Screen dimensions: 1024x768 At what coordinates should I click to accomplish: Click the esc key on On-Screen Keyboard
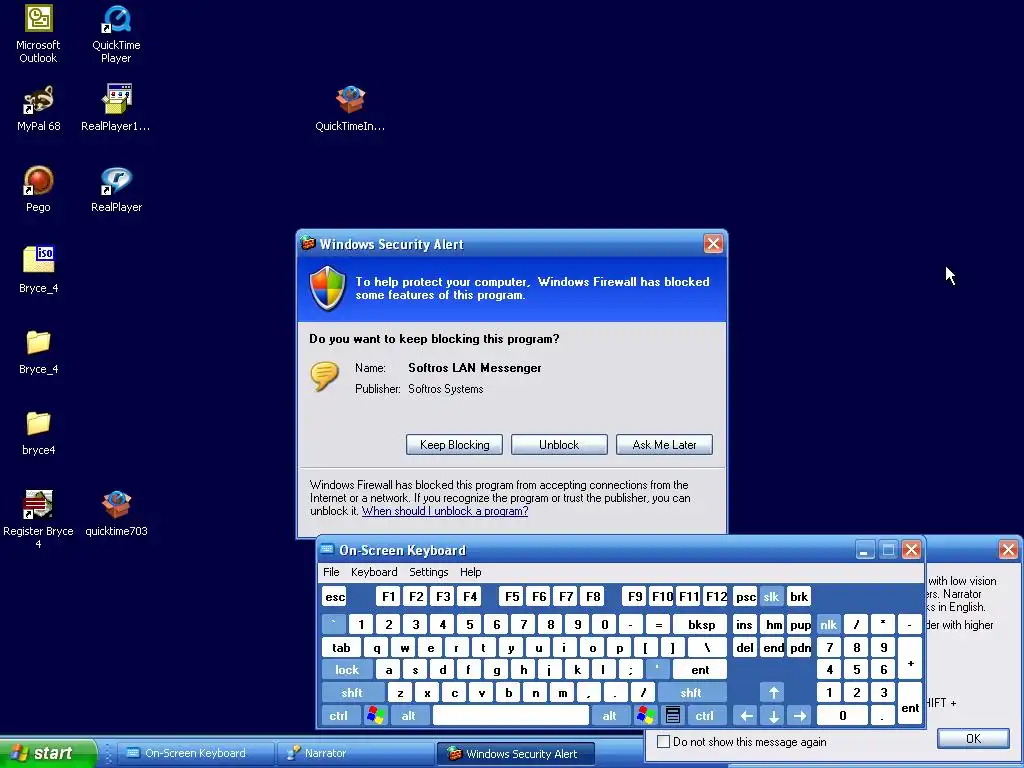335,597
